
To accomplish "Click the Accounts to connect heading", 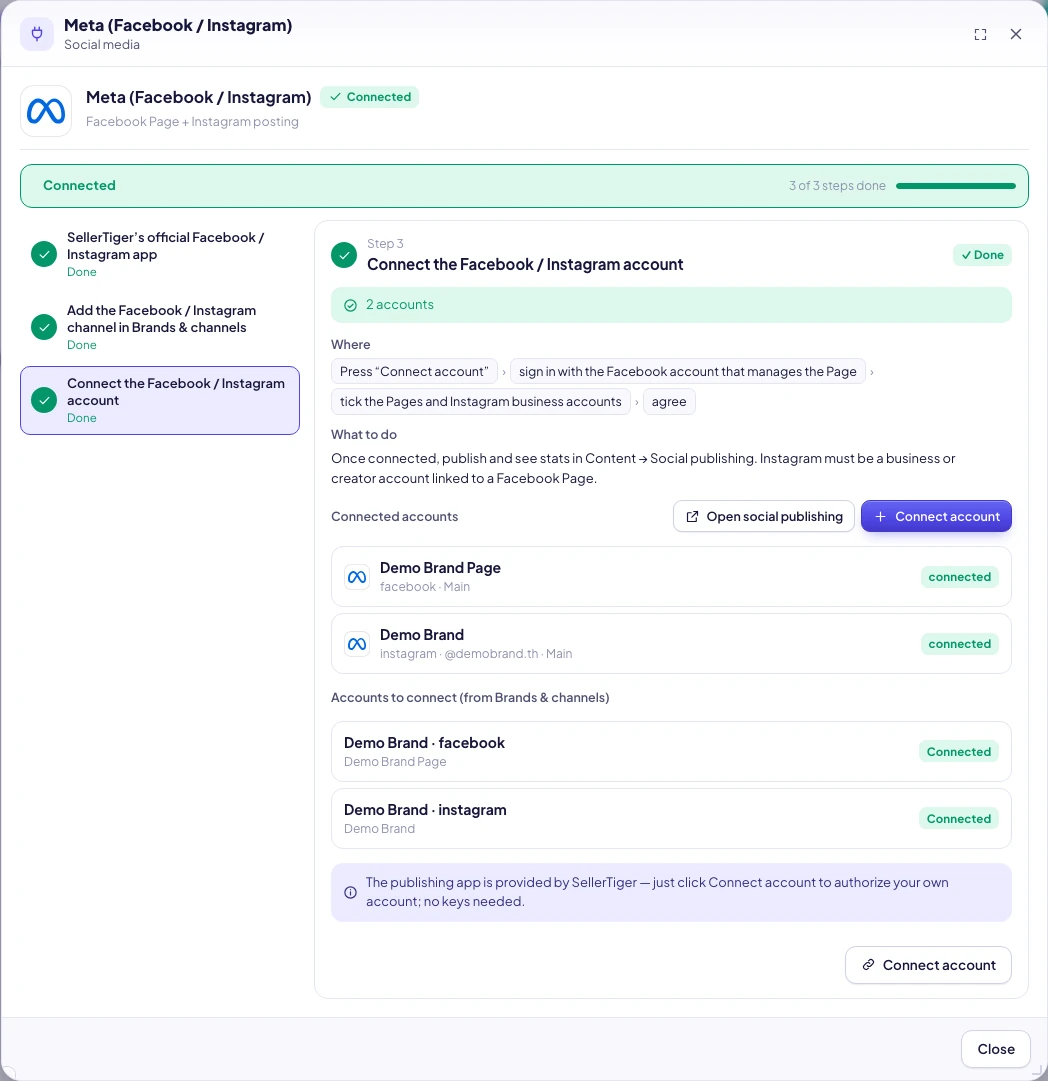I will 470,698.
